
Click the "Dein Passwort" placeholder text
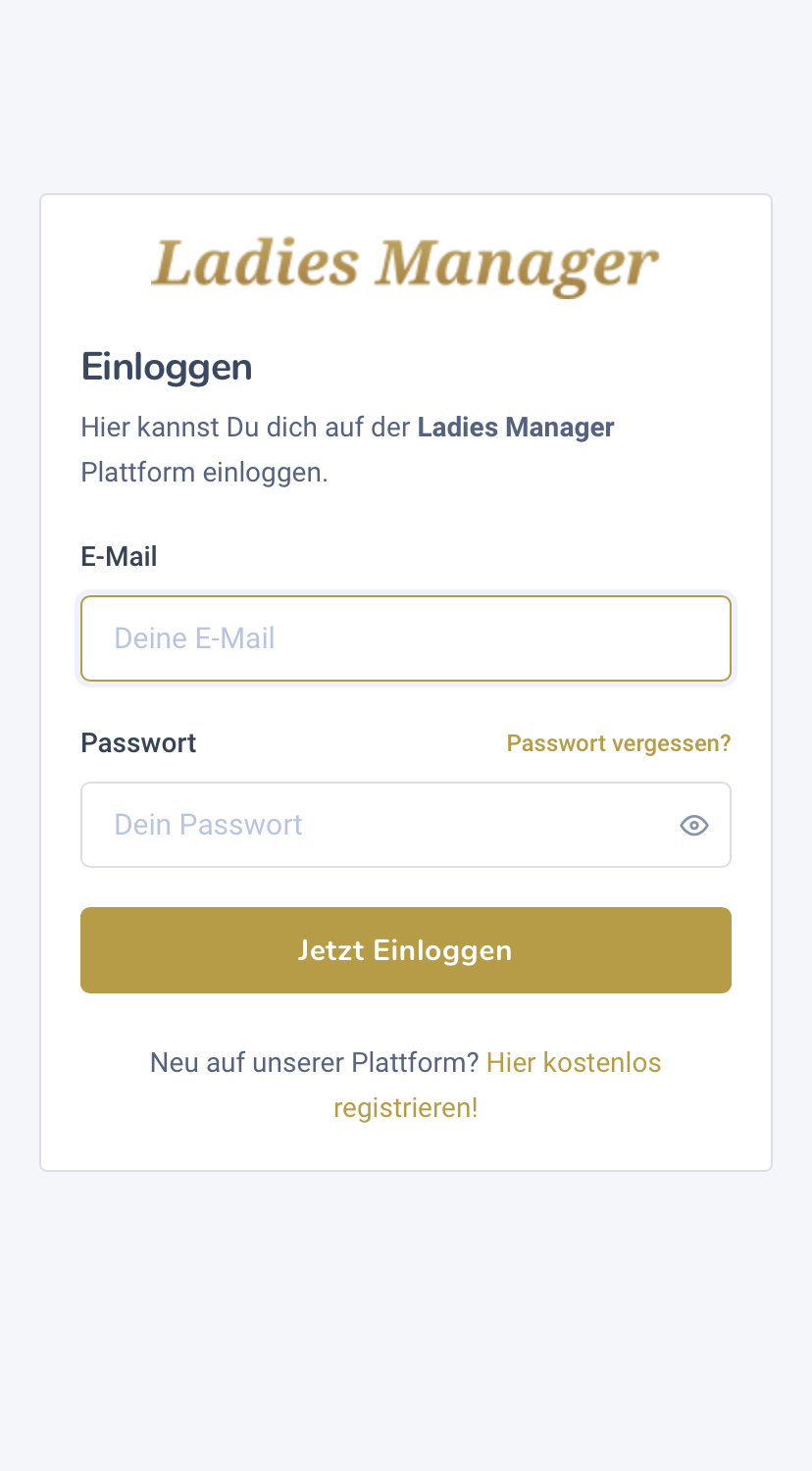point(208,825)
